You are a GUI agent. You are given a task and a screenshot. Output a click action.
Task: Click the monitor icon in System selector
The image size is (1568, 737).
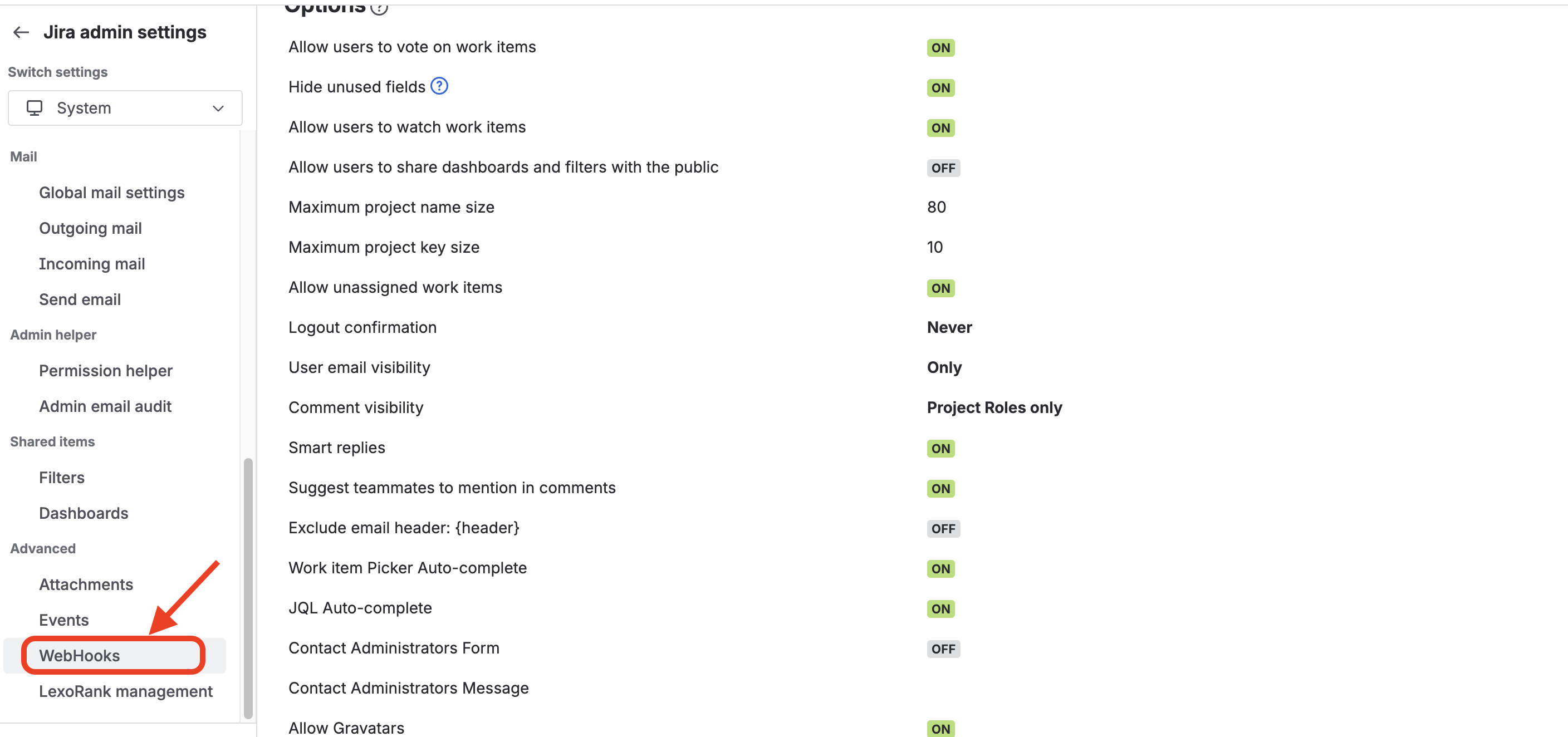[x=35, y=109]
